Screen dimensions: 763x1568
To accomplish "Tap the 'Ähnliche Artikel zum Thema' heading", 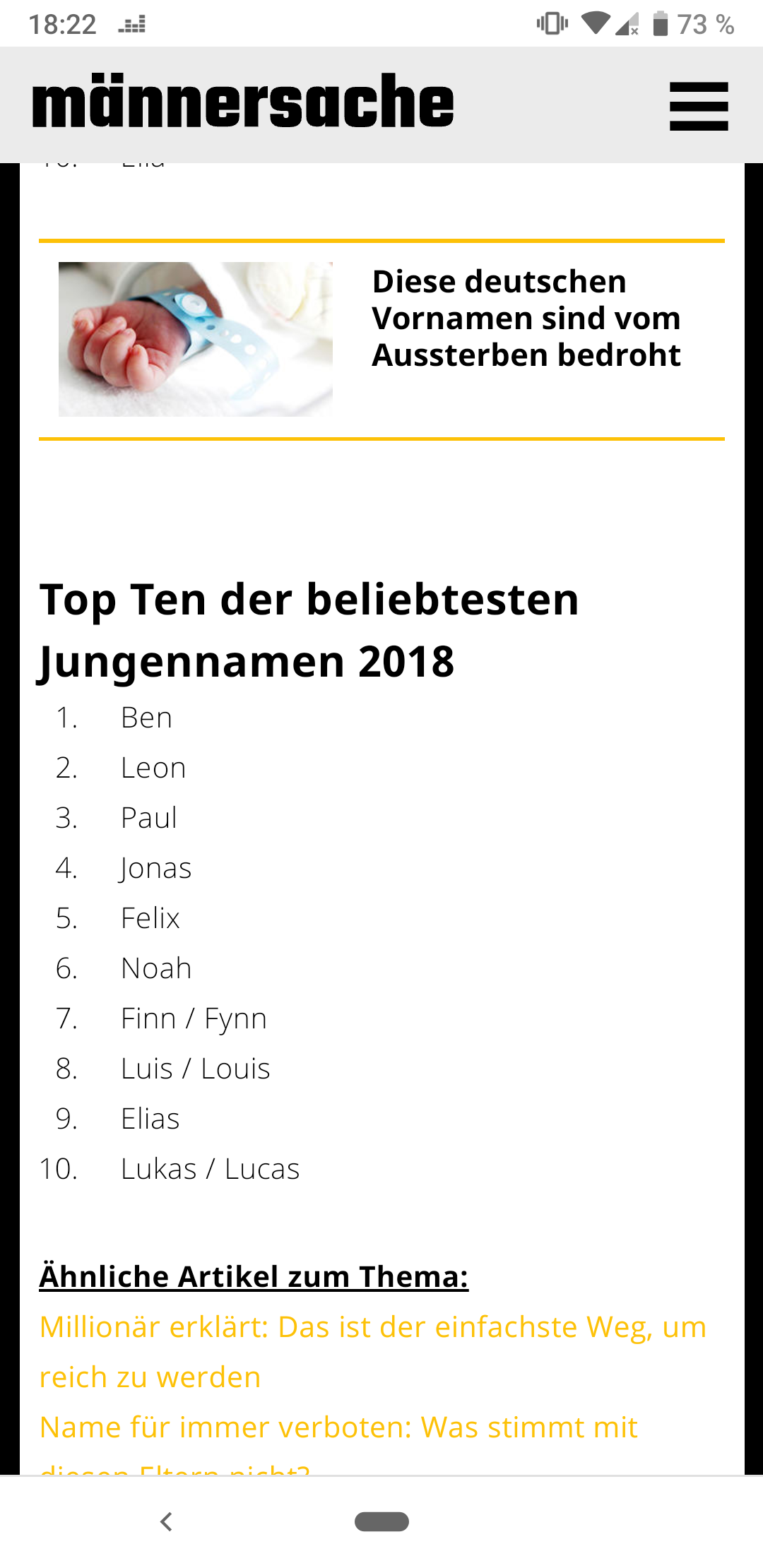I will [254, 1277].
